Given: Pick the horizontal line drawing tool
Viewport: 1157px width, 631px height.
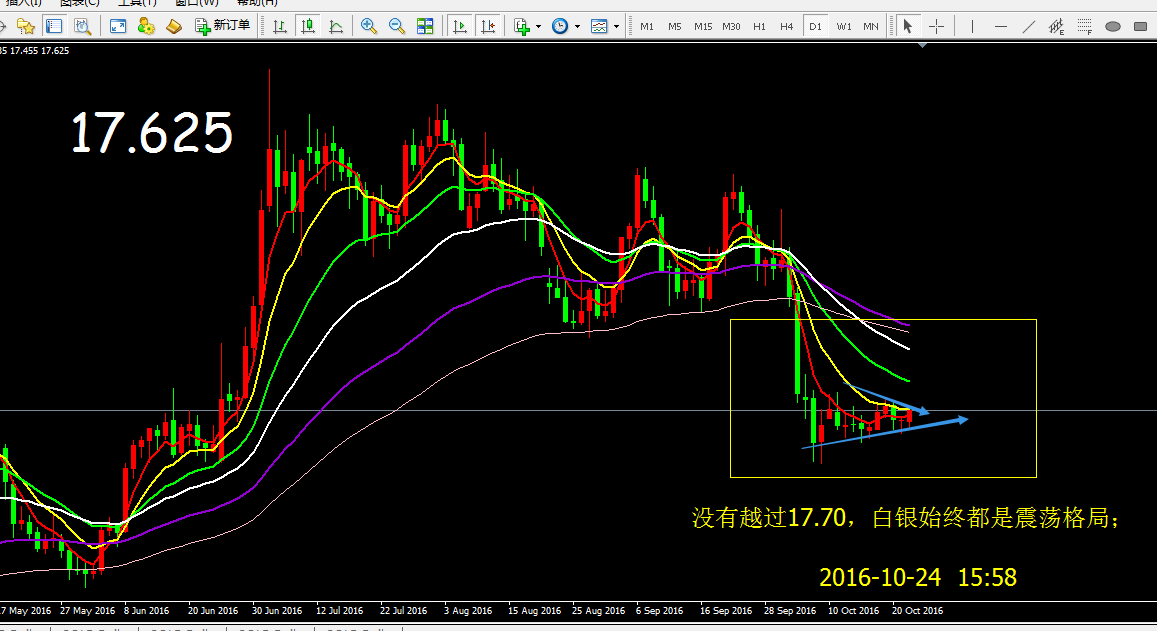Looking at the screenshot, I should (1001, 27).
